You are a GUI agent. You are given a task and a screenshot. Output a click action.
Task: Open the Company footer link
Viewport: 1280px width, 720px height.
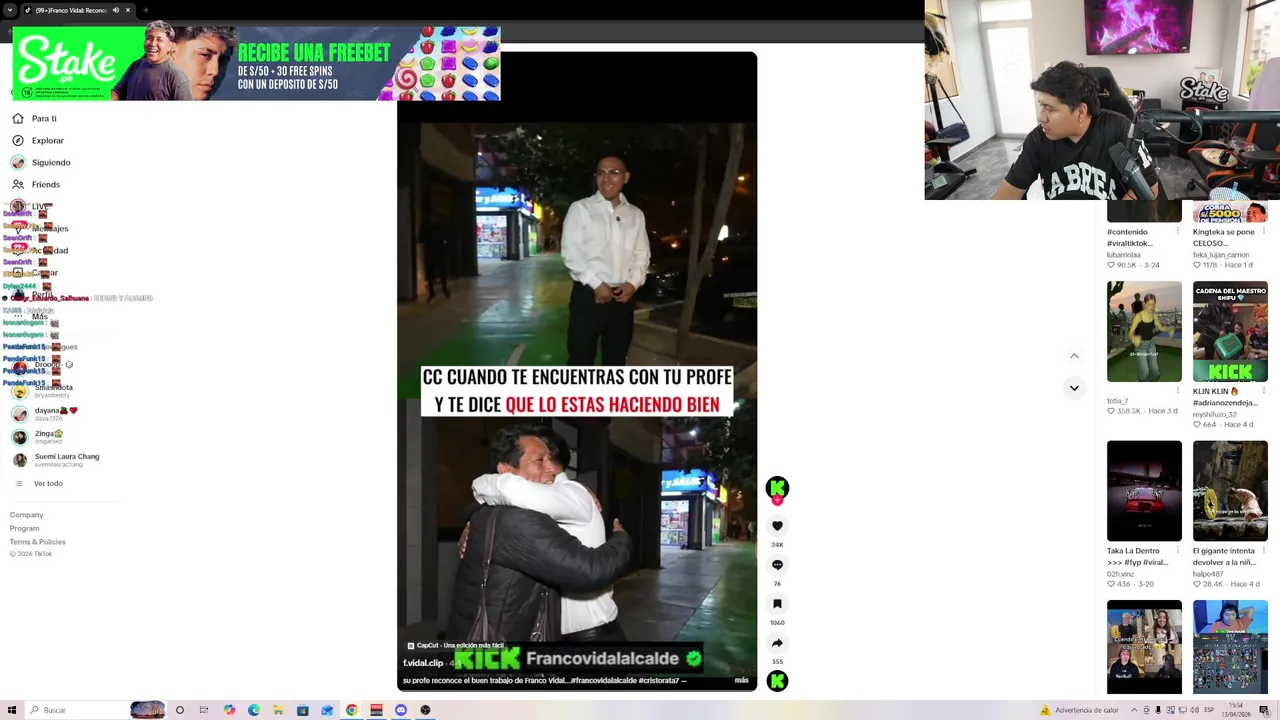tap(27, 515)
